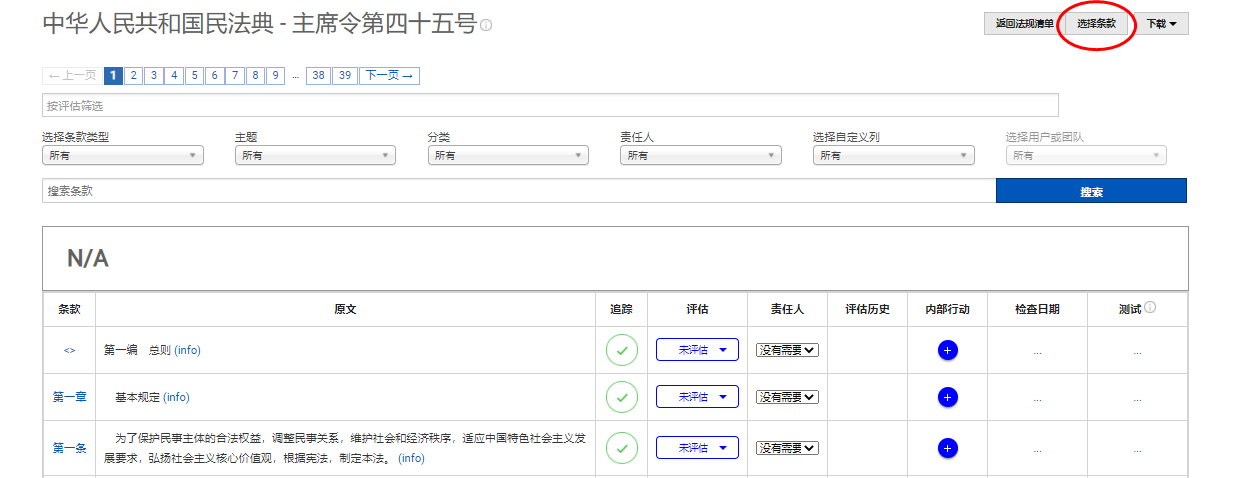Select current page 1 in pagination
The width and height of the screenshot is (1239, 478).
113,75
